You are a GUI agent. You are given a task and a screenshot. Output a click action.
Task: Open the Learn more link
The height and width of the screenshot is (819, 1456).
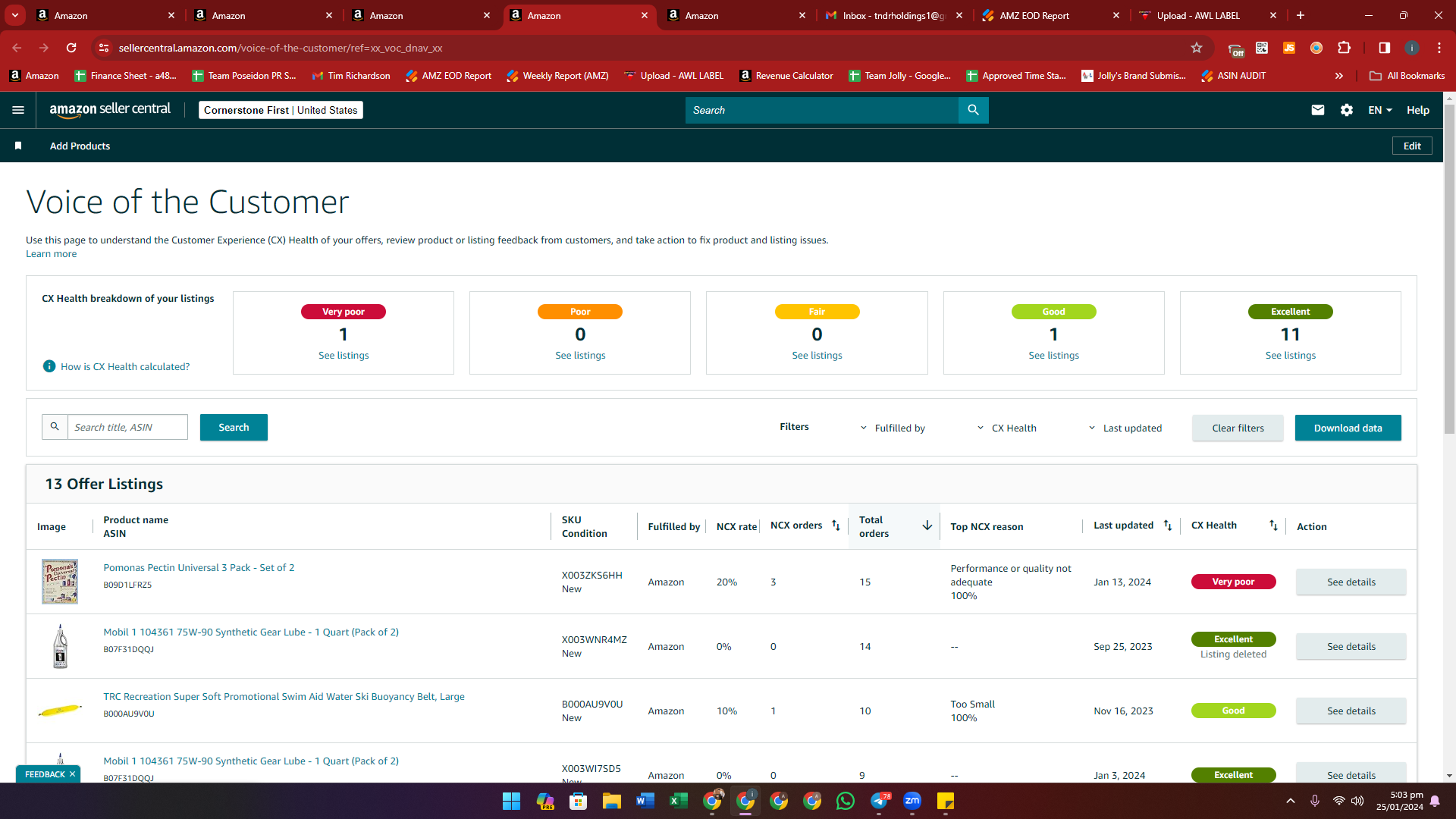pyautogui.click(x=51, y=254)
